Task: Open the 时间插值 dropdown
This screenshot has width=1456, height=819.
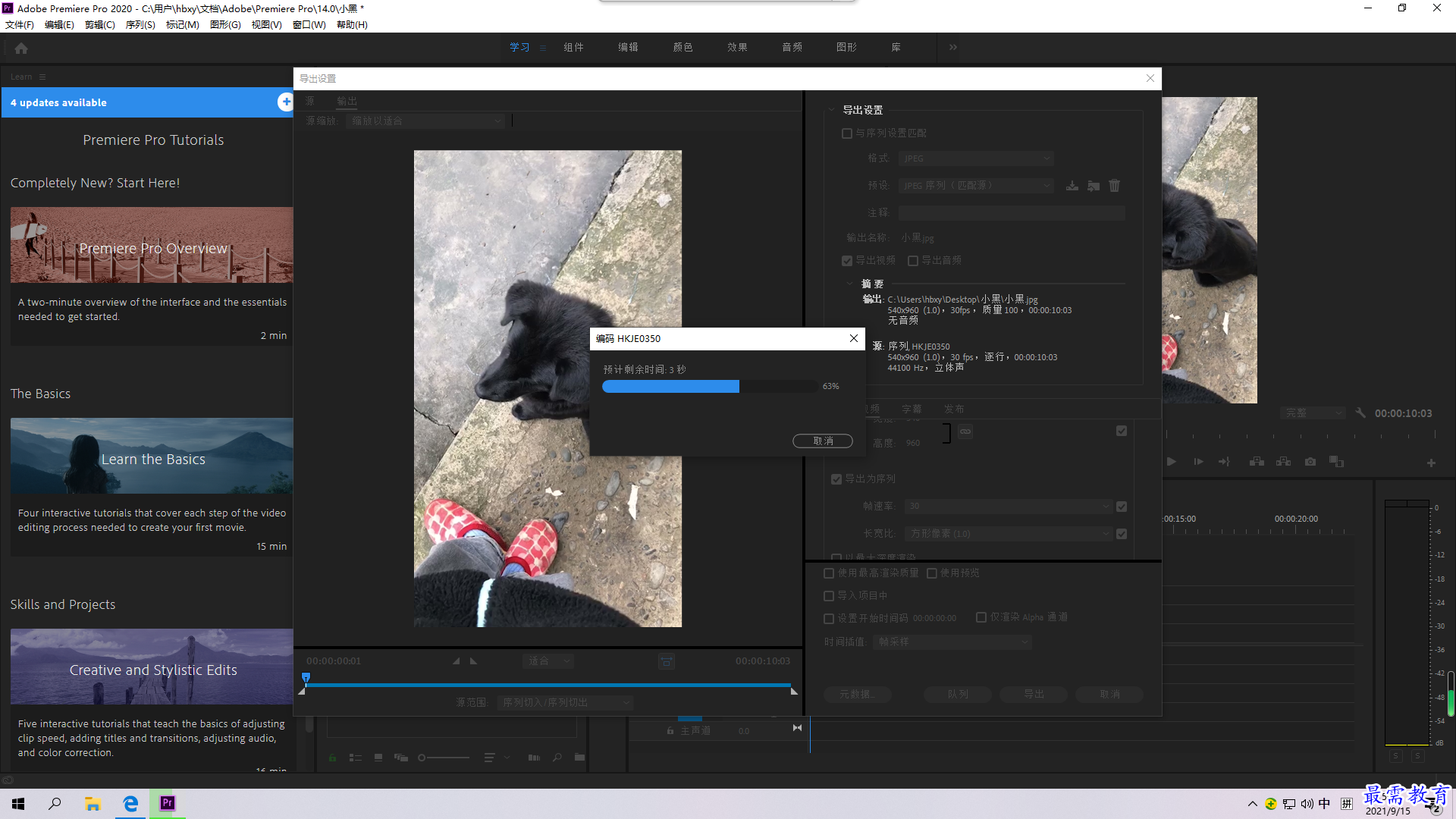Action: coord(952,642)
